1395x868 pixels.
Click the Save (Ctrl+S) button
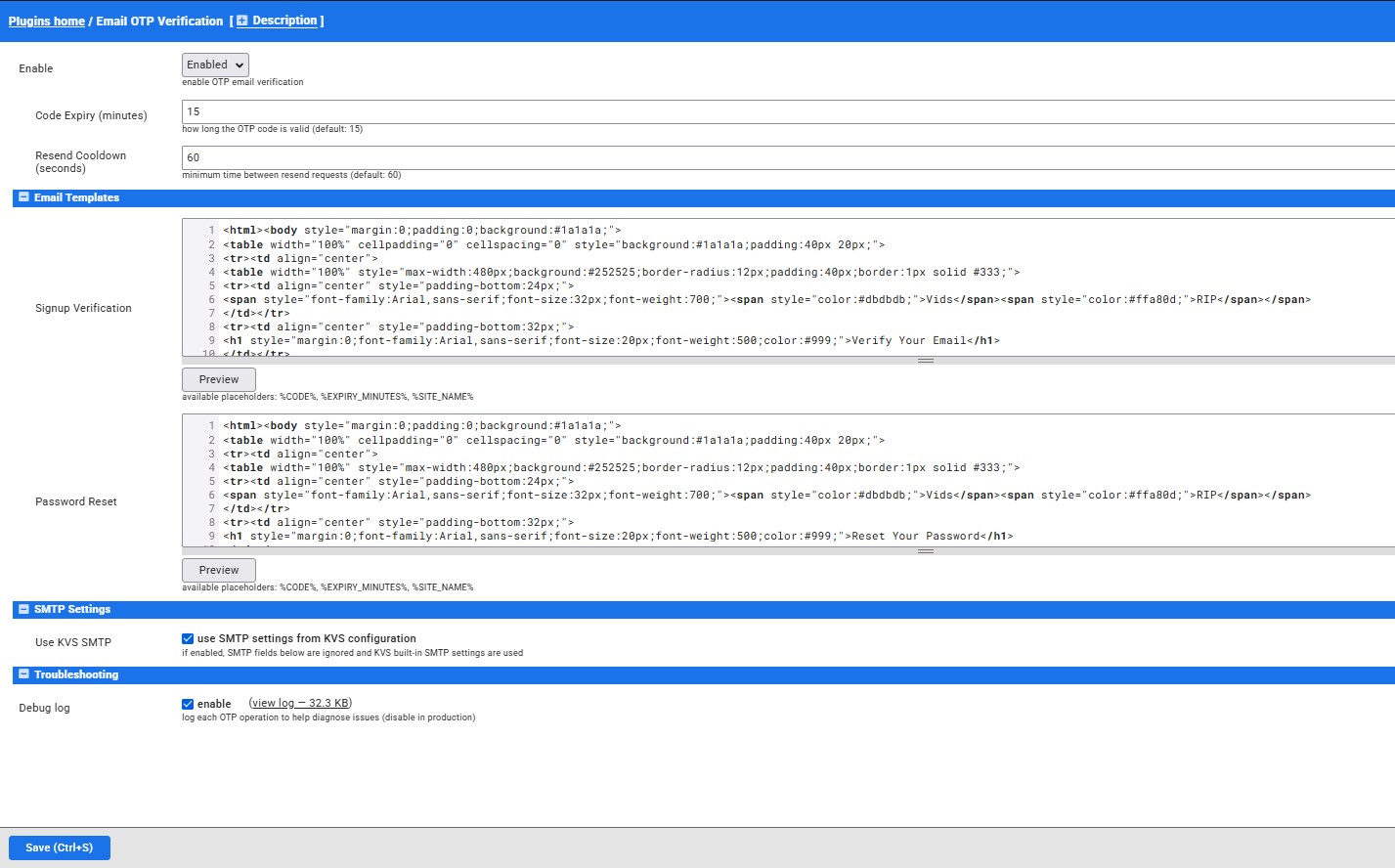[60, 847]
